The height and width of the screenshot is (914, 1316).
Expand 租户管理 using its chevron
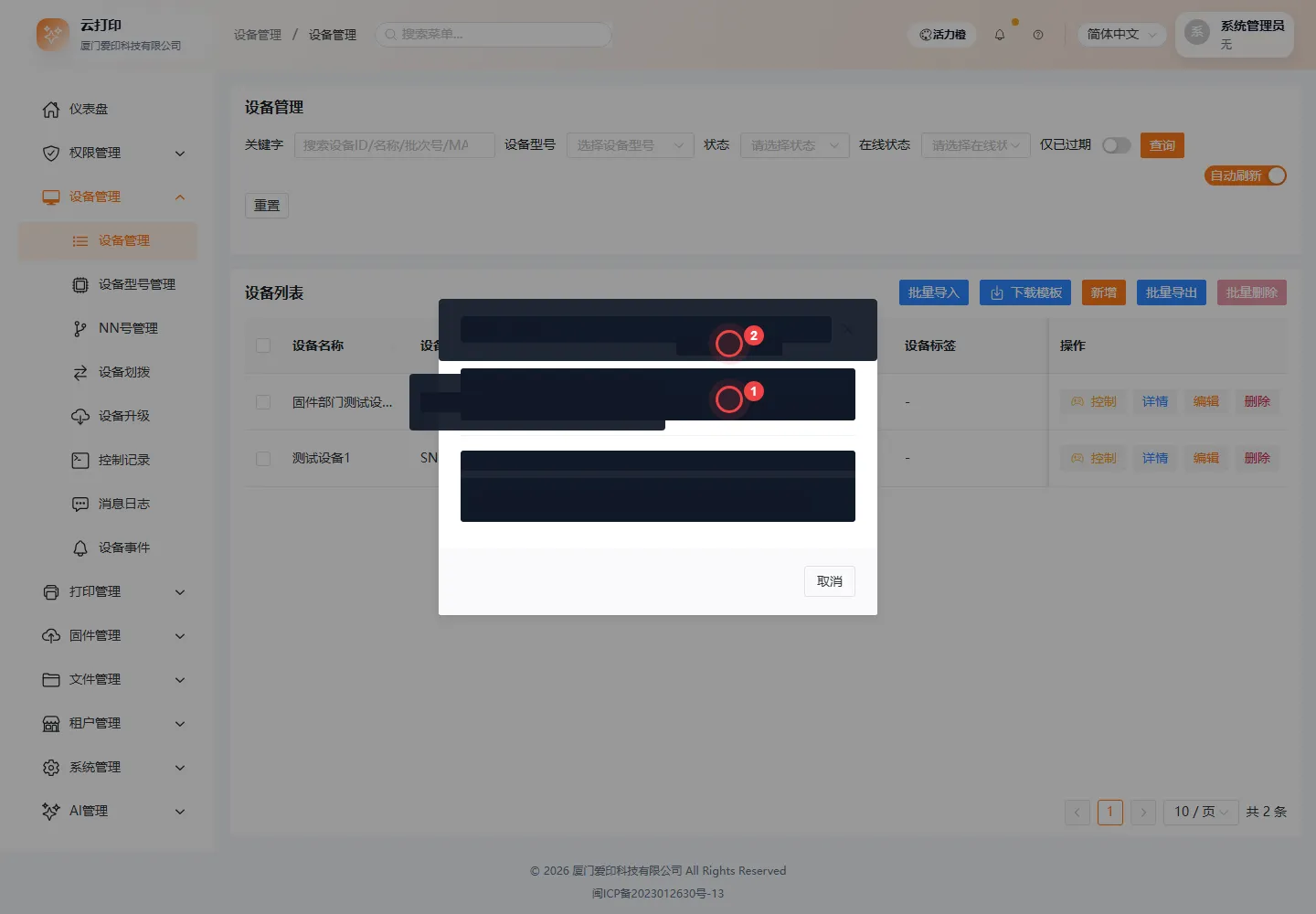click(180, 724)
